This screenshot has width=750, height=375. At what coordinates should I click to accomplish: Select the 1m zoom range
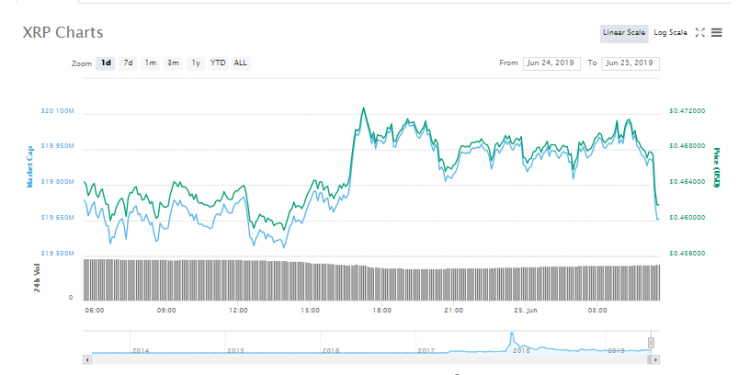150,63
